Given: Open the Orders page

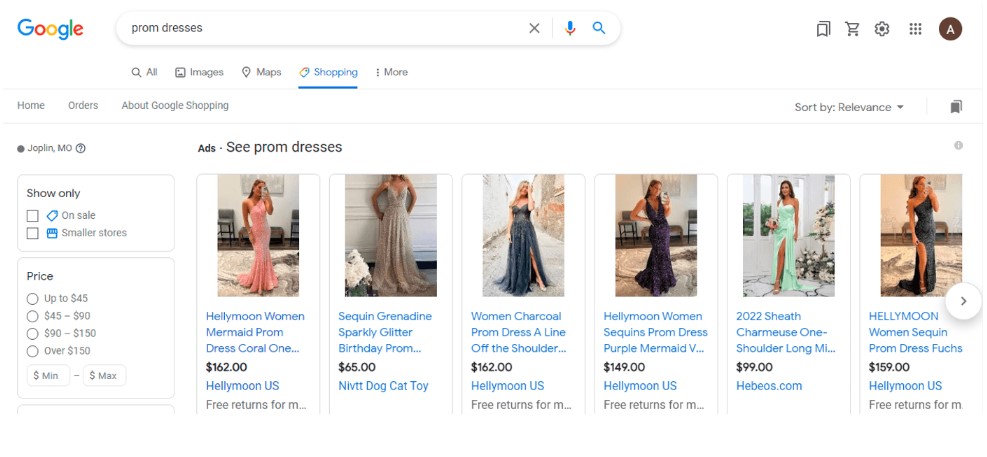Looking at the screenshot, I should [83, 106].
